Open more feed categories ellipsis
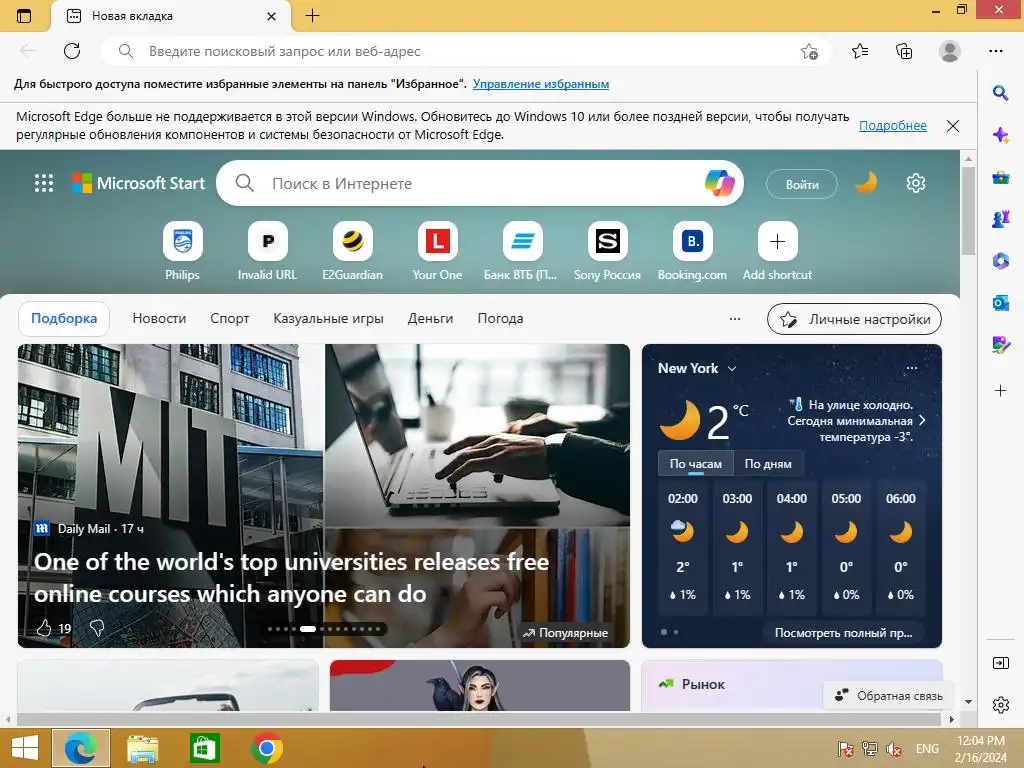Image resolution: width=1024 pixels, height=768 pixels. click(x=735, y=319)
